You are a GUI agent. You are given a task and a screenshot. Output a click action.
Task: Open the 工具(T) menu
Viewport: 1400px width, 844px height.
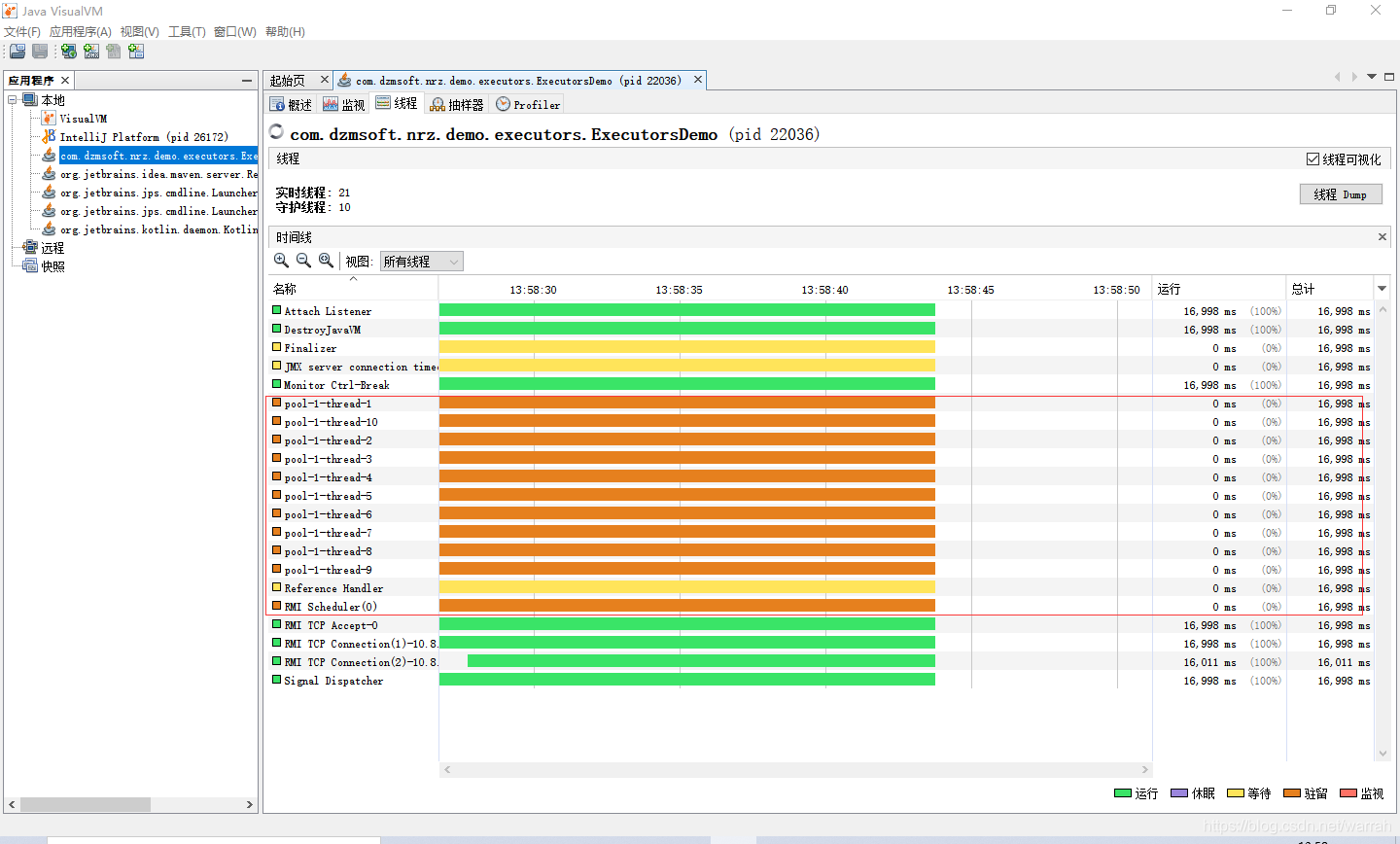187,32
